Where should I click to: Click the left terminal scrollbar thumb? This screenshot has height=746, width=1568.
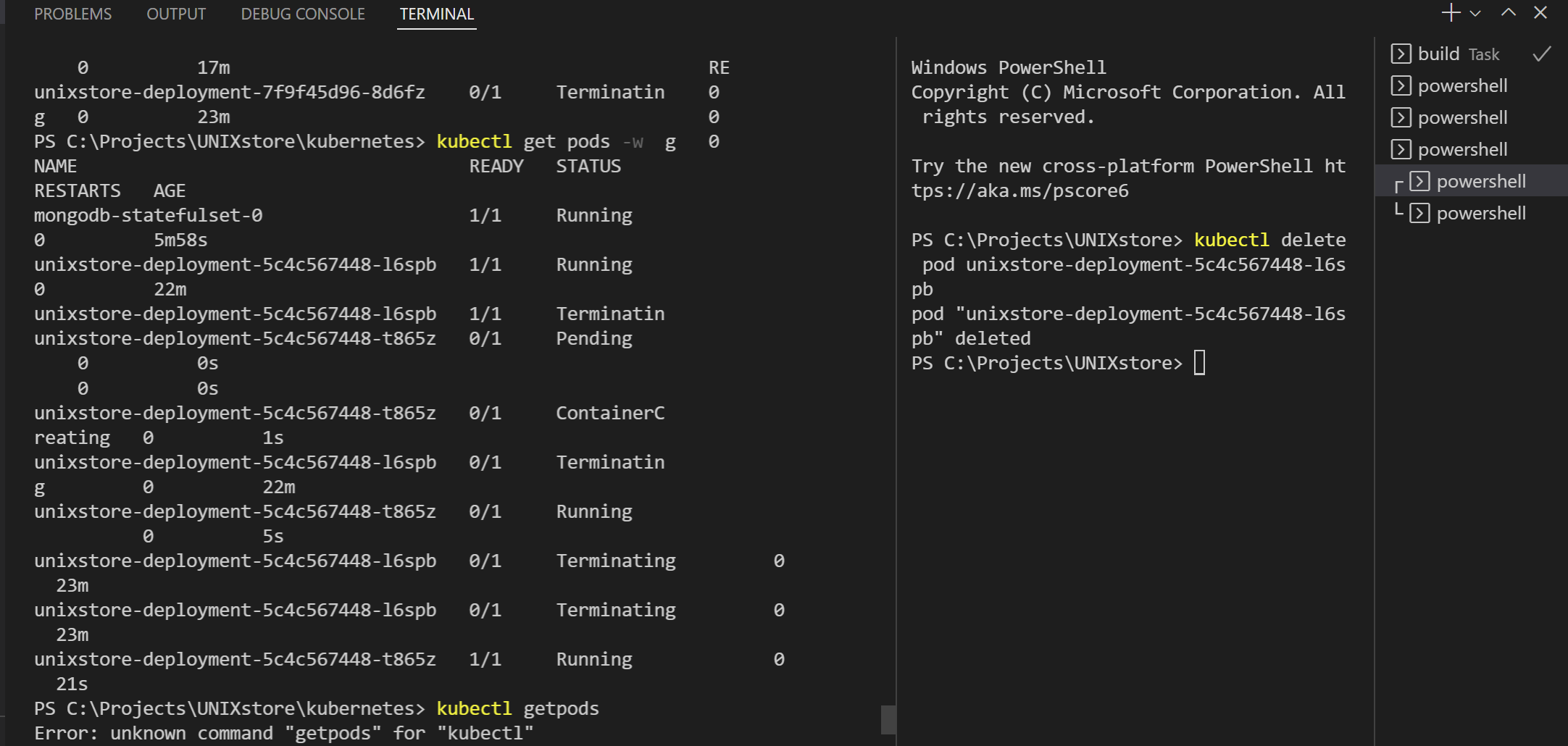tap(888, 719)
